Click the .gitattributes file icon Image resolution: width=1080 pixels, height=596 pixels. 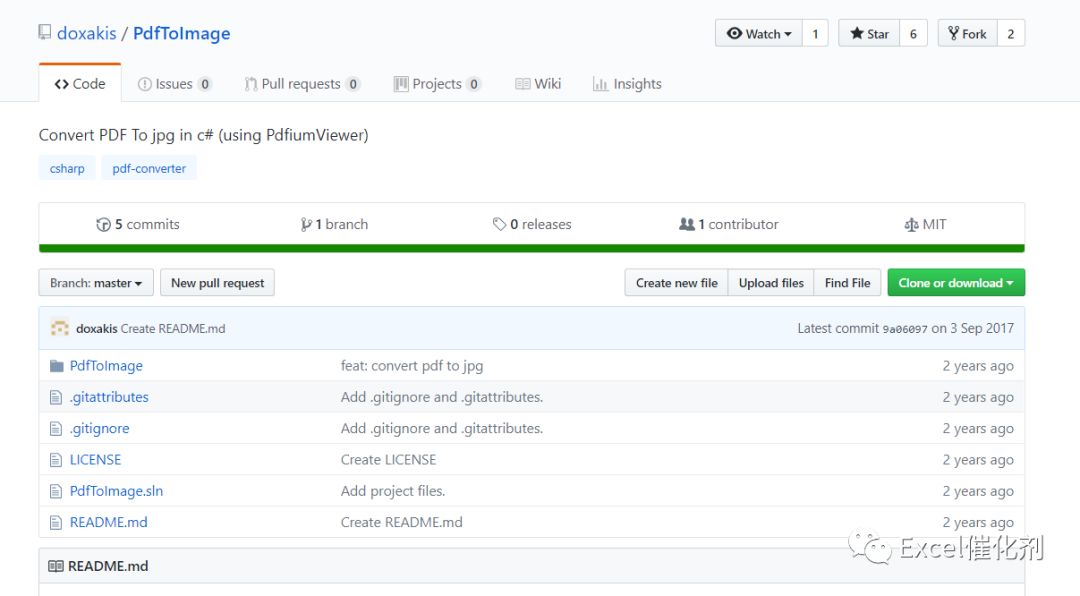[x=56, y=398]
